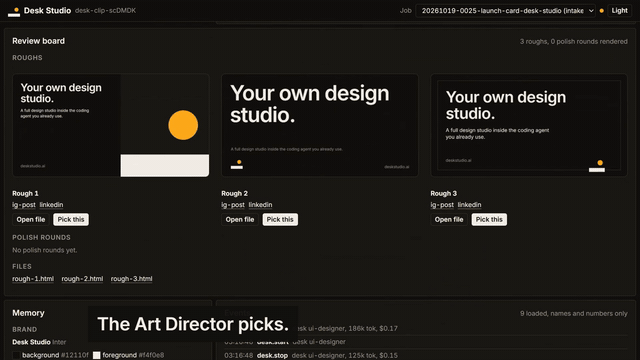Click the orange status dot beside Job dropdown

click(602, 11)
